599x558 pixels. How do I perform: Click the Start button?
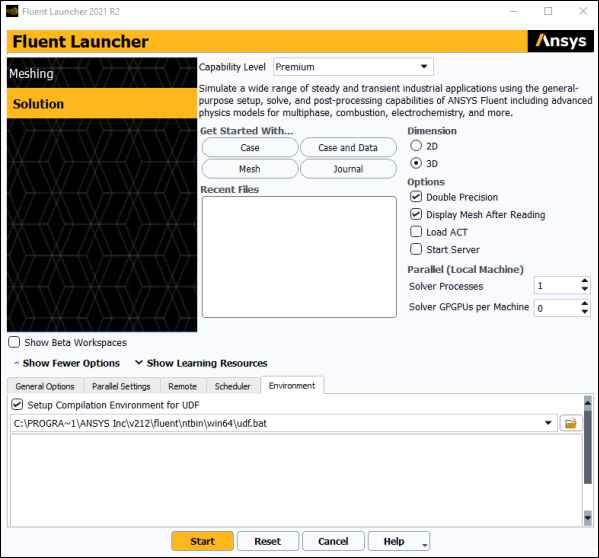tap(202, 541)
